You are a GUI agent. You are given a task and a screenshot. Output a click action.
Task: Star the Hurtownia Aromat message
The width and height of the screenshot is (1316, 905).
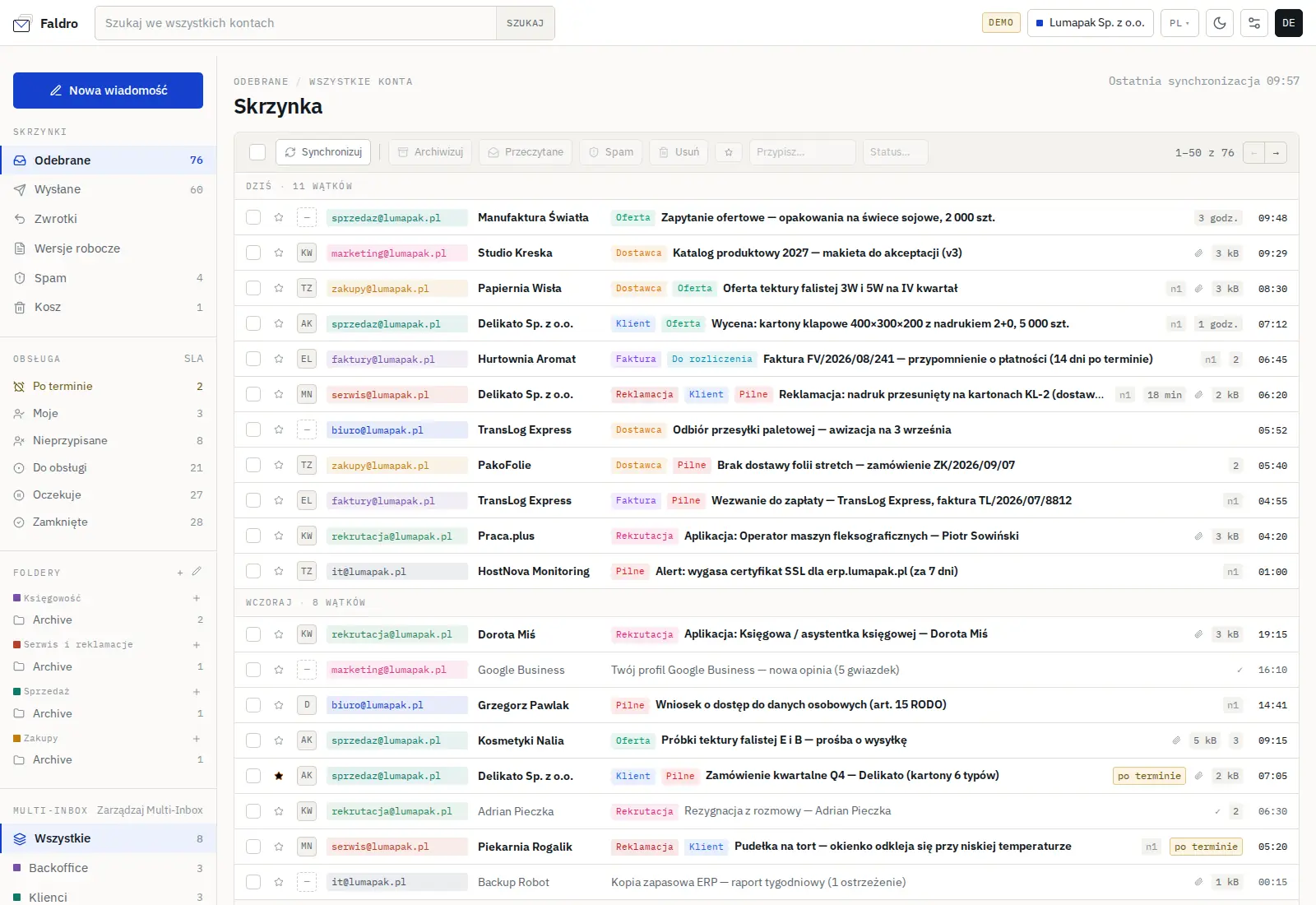279,360
